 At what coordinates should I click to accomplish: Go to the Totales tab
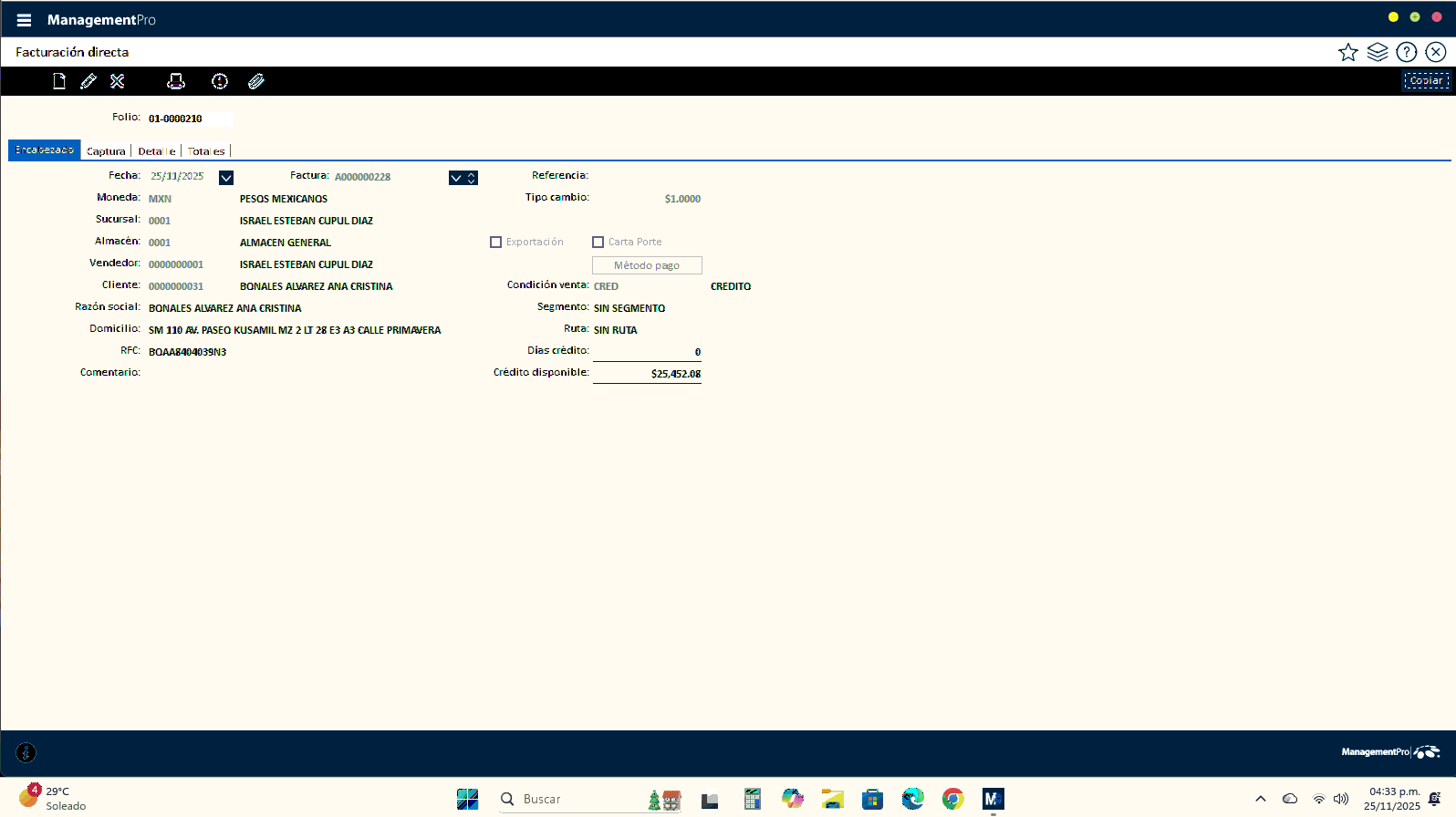tap(206, 151)
